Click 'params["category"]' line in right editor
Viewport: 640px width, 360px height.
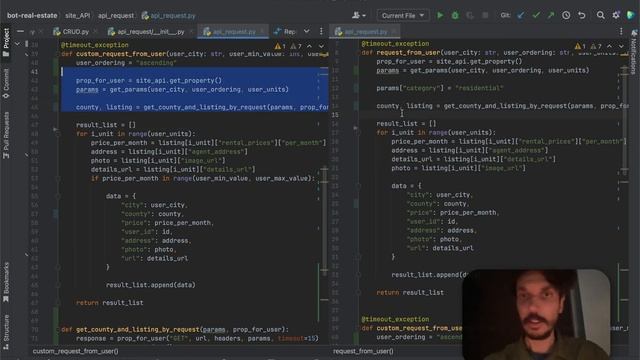(440, 88)
